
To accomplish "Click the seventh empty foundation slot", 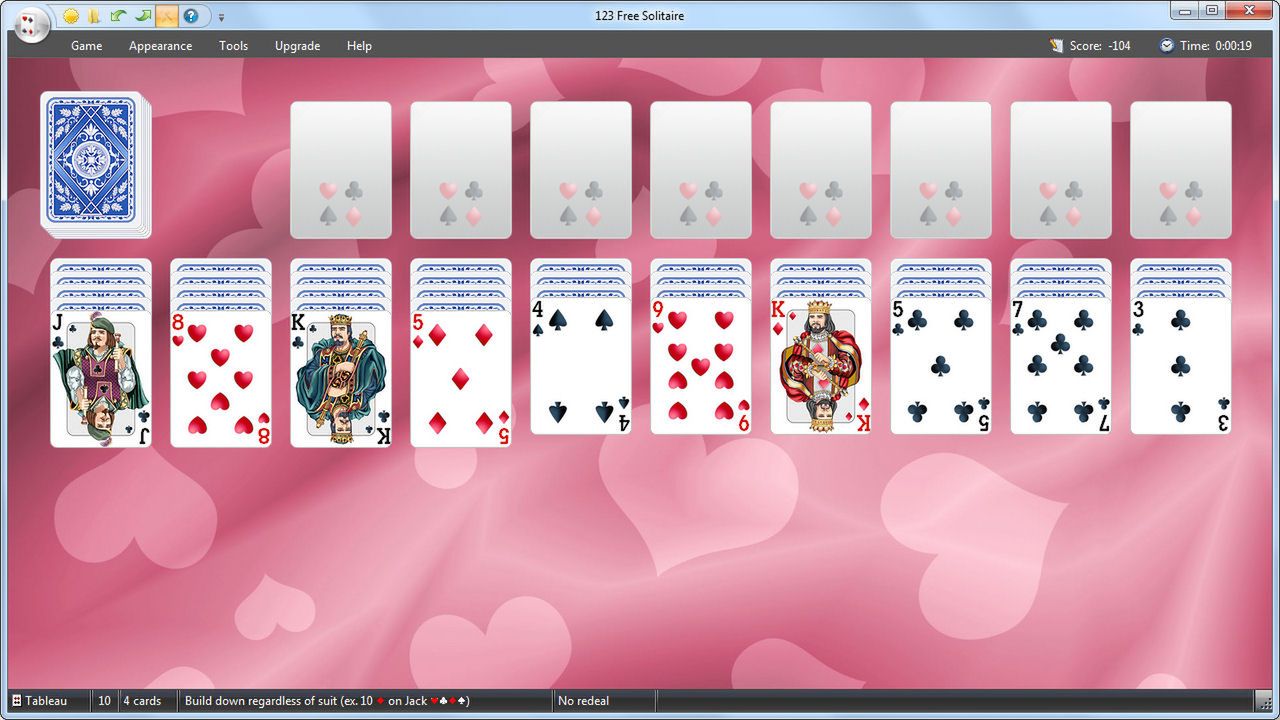I will pyautogui.click(x=1061, y=170).
